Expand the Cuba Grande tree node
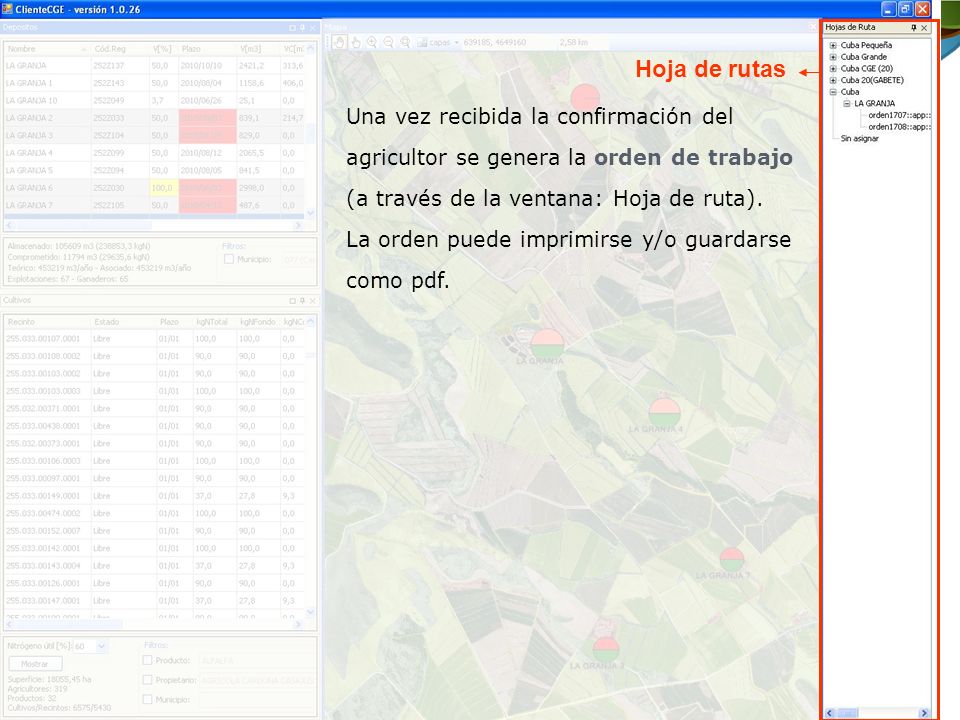The height and width of the screenshot is (720, 960). (x=833, y=57)
